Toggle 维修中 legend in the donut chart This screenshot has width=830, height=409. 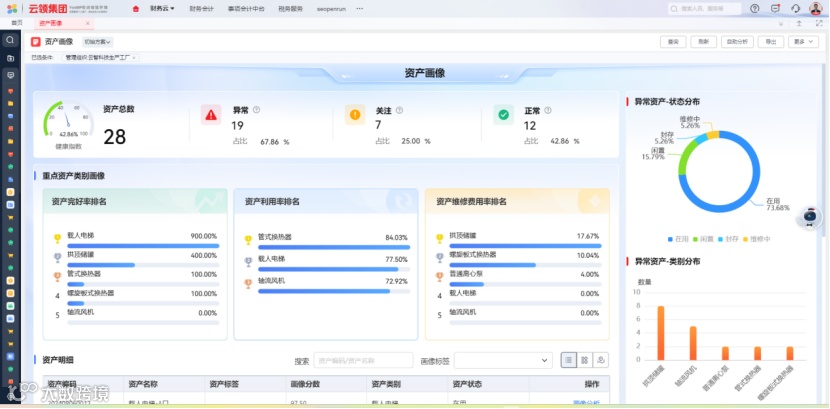point(757,239)
